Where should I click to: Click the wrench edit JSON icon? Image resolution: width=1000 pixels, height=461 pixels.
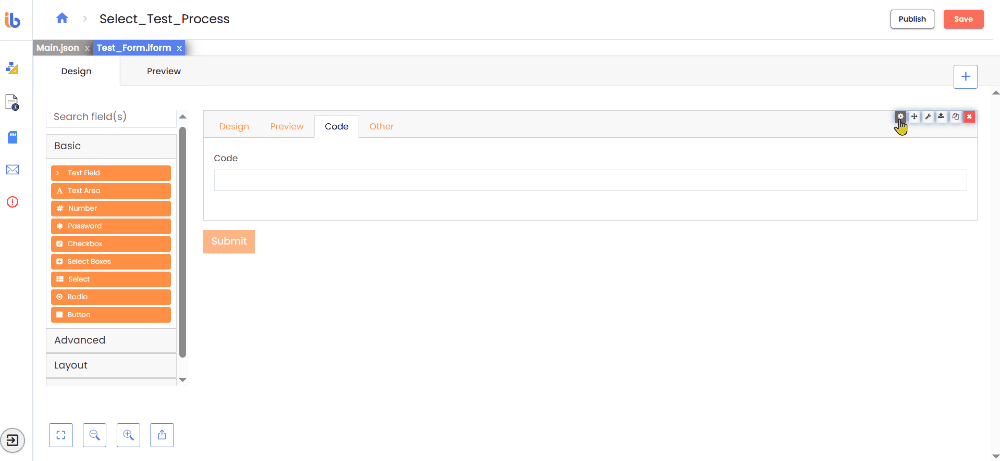coord(928,117)
